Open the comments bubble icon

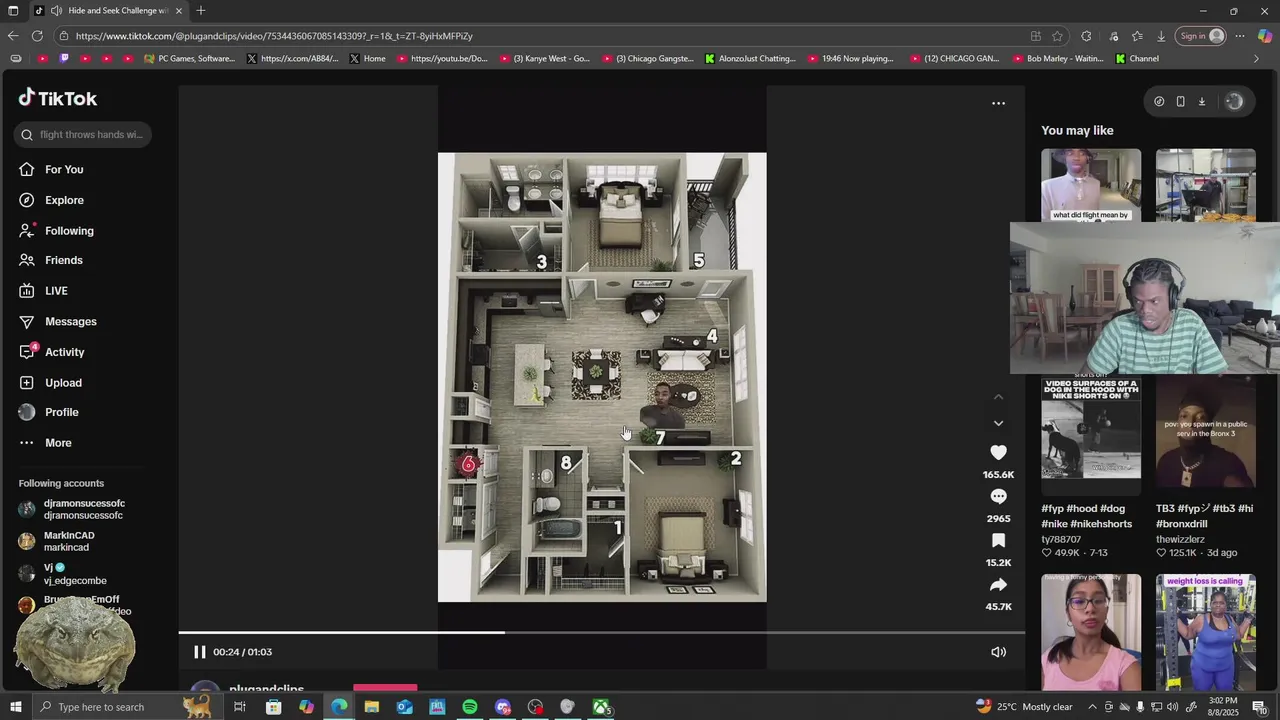[998, 496]
